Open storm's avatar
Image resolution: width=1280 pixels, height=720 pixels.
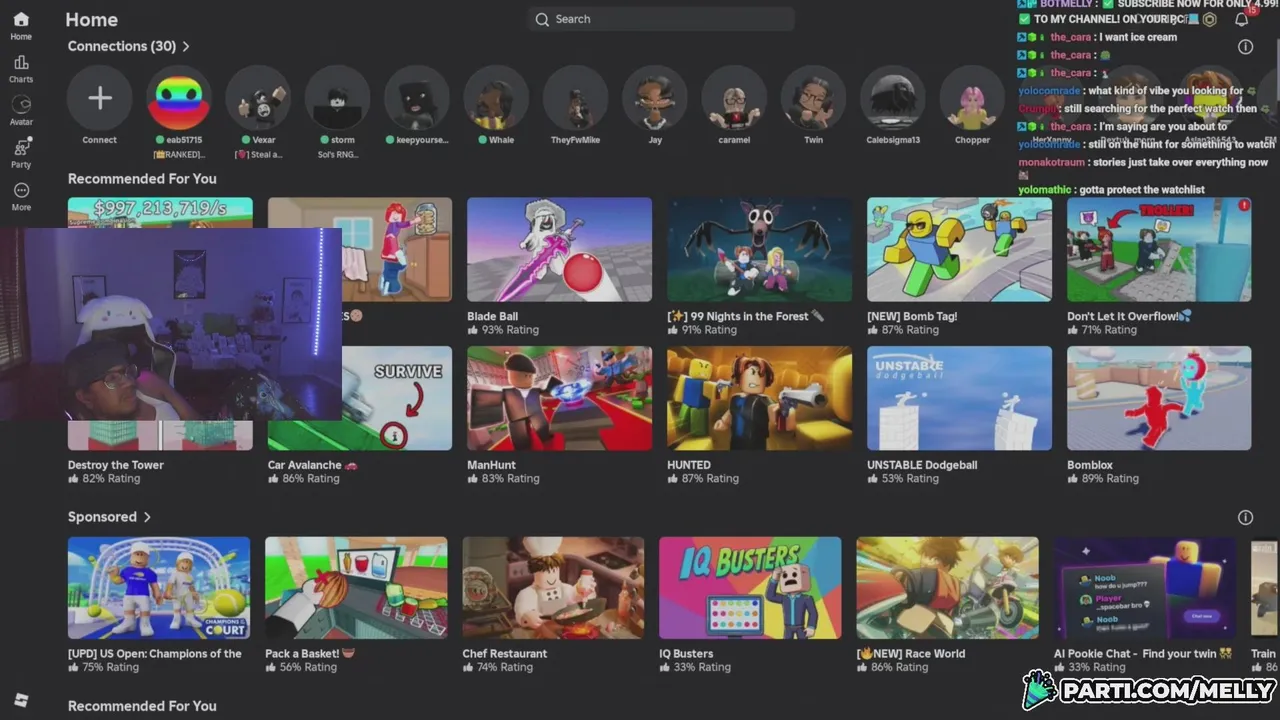coord(337,98)
